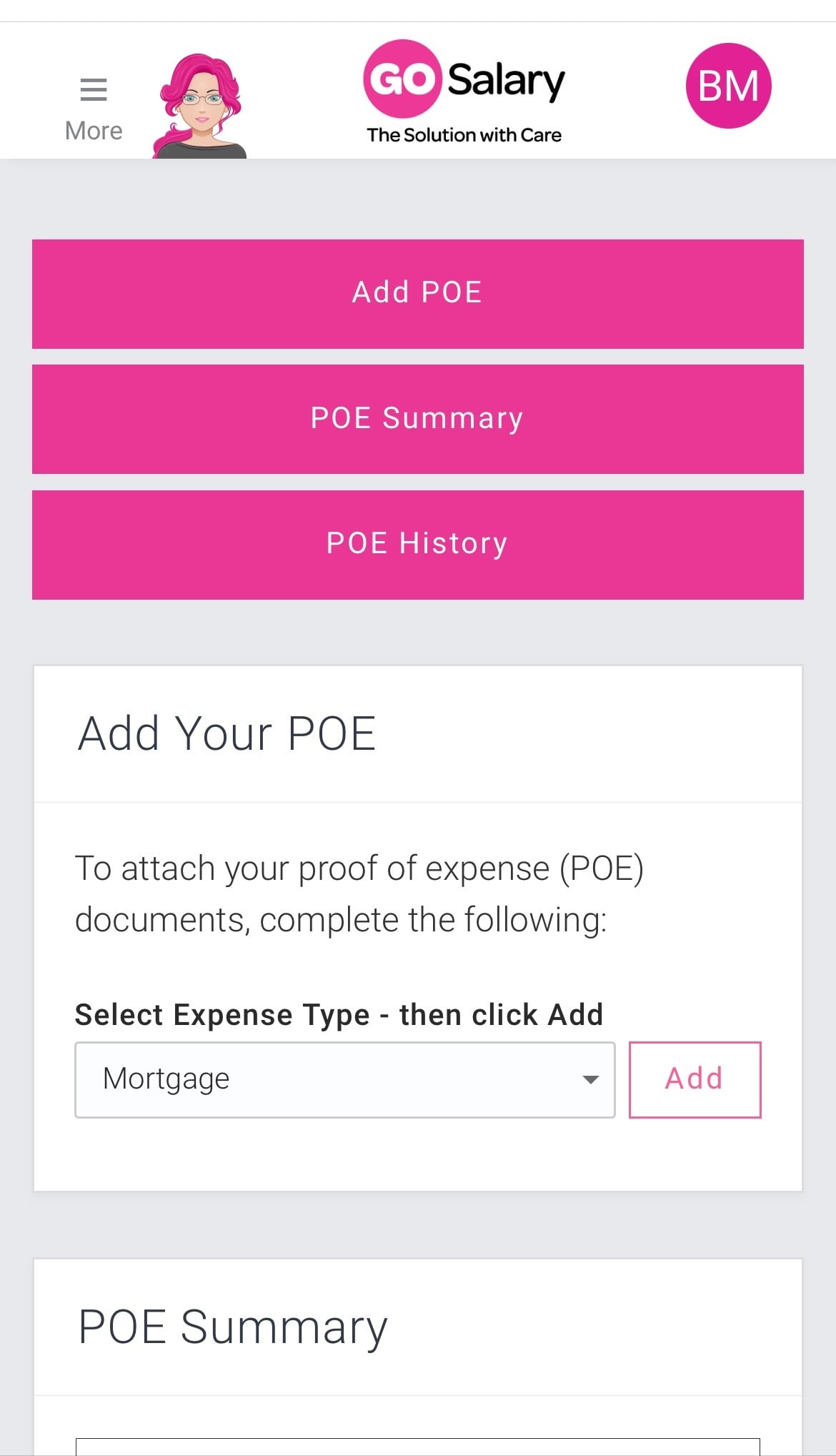Click The Solution with Care tagline

click(464, 134)
